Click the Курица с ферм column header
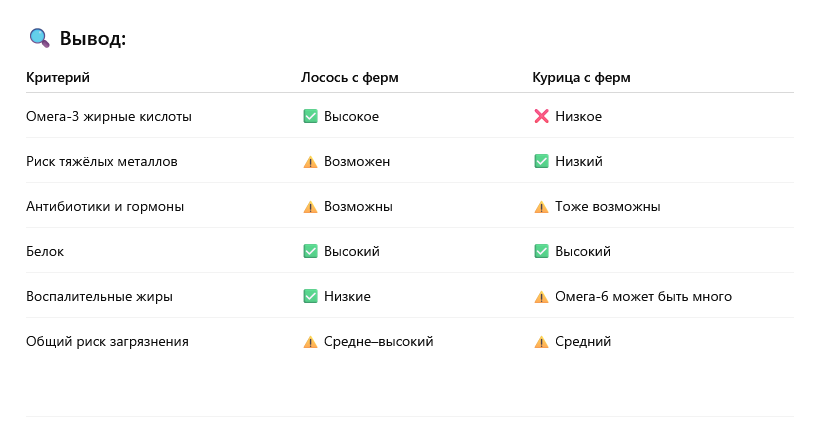 pyautogui.click(x=581, y=77)
